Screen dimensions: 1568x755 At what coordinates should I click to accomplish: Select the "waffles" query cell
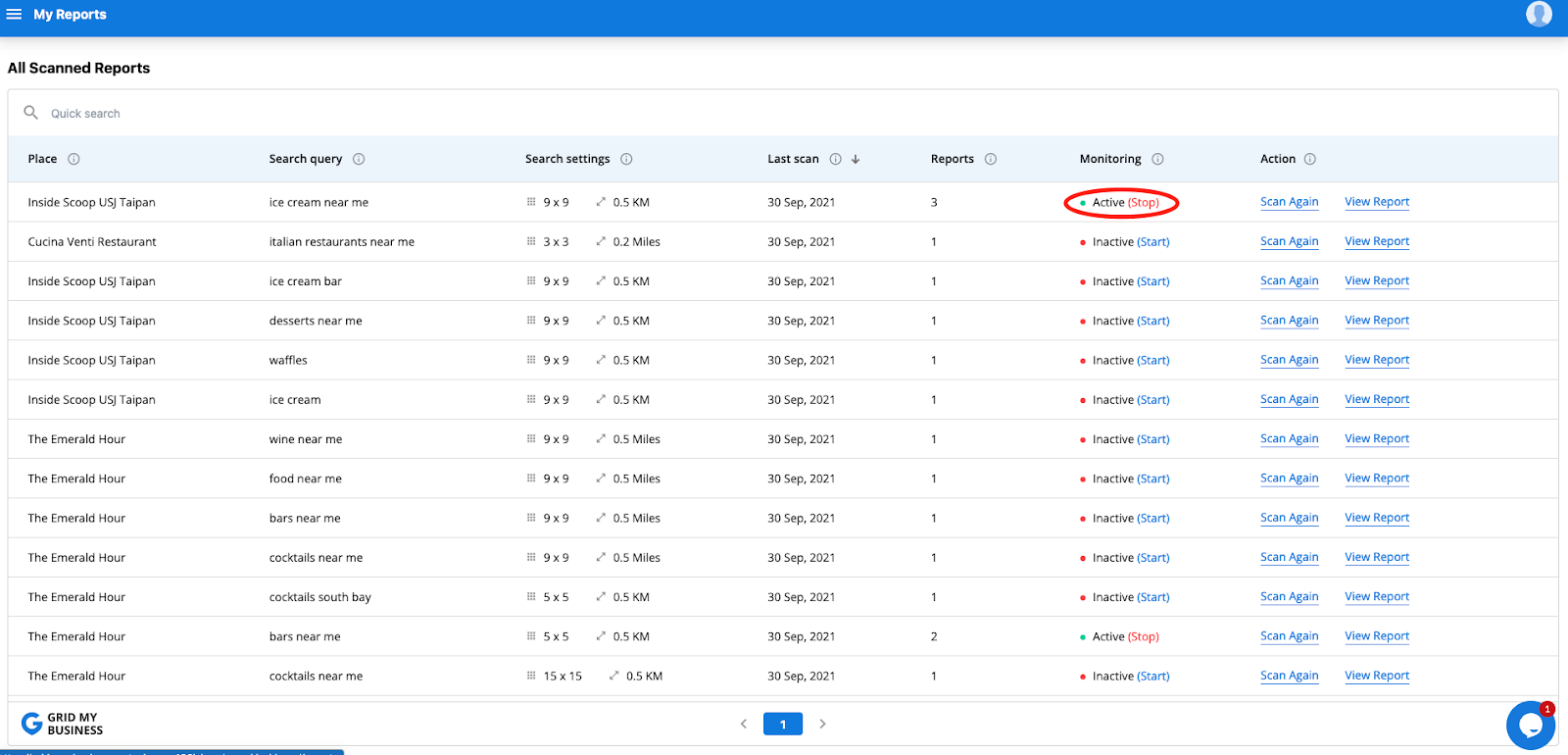[x=288, y=361]
